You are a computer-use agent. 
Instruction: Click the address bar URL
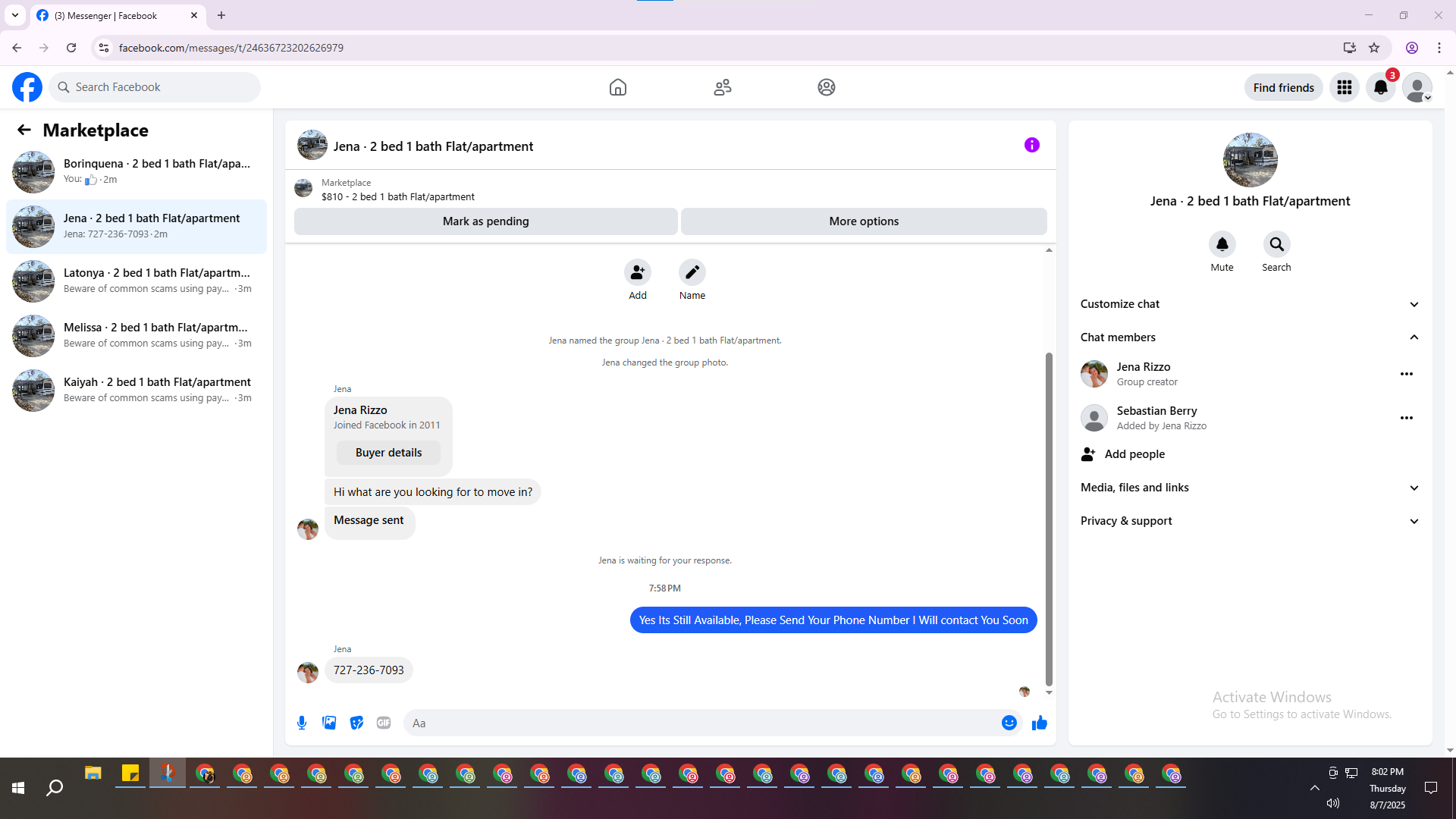tap(231, 48)
